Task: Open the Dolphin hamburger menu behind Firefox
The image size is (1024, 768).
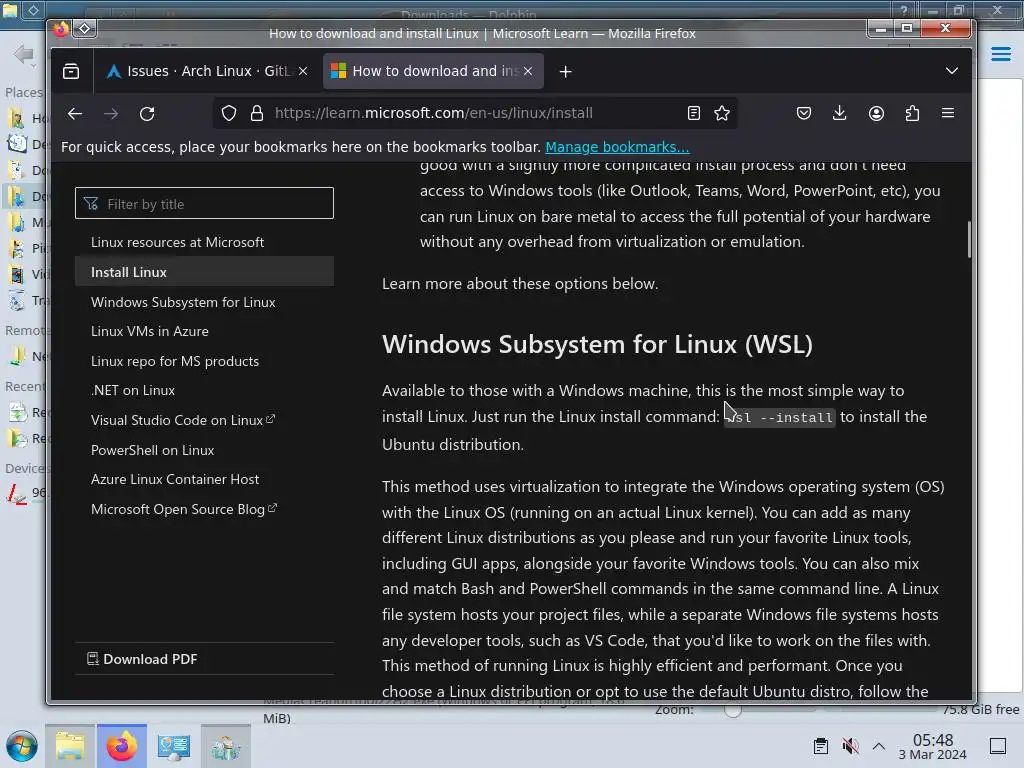Action: tap(1000, 54)
